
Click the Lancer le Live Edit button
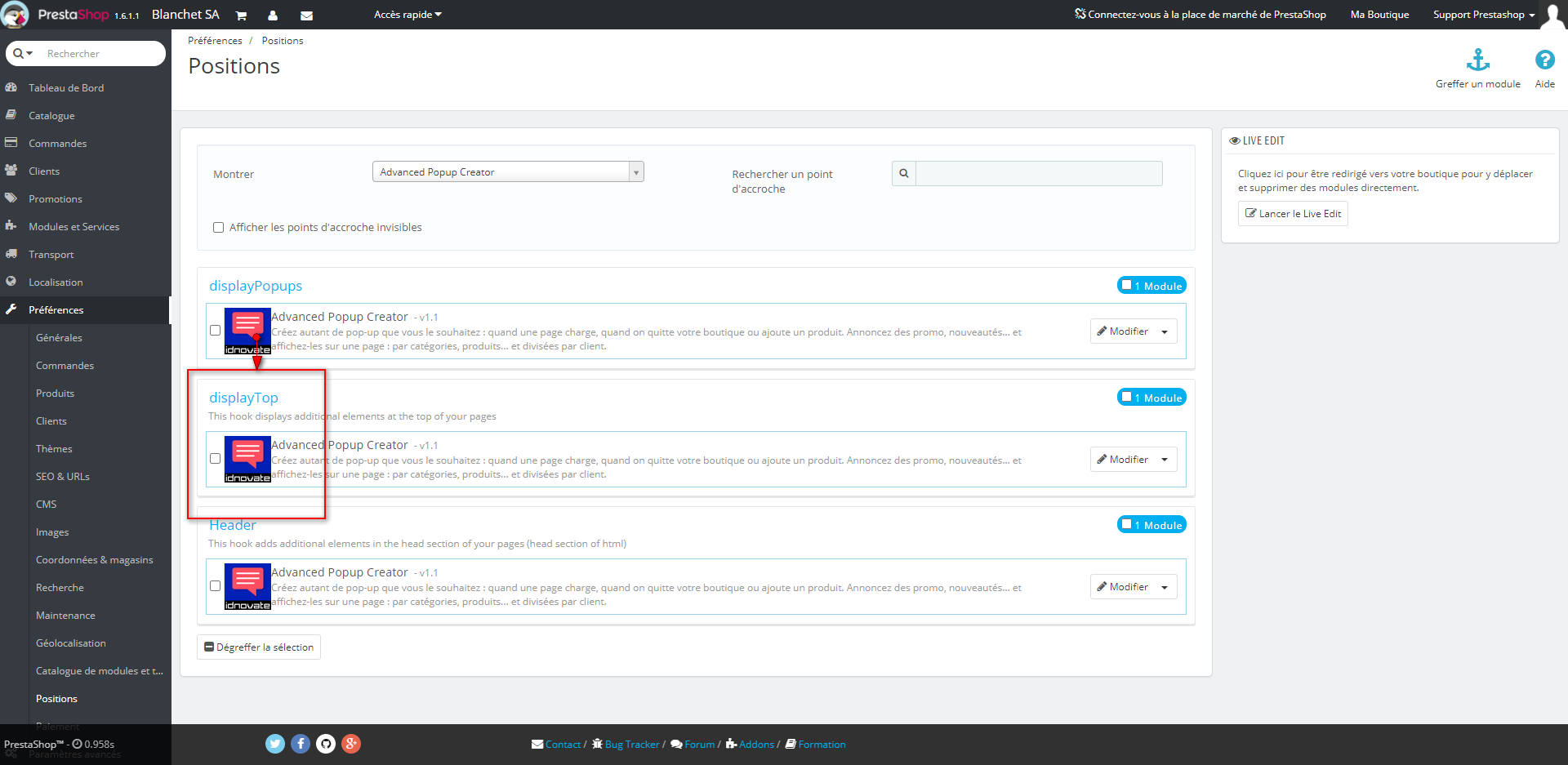pos(1293,214)
